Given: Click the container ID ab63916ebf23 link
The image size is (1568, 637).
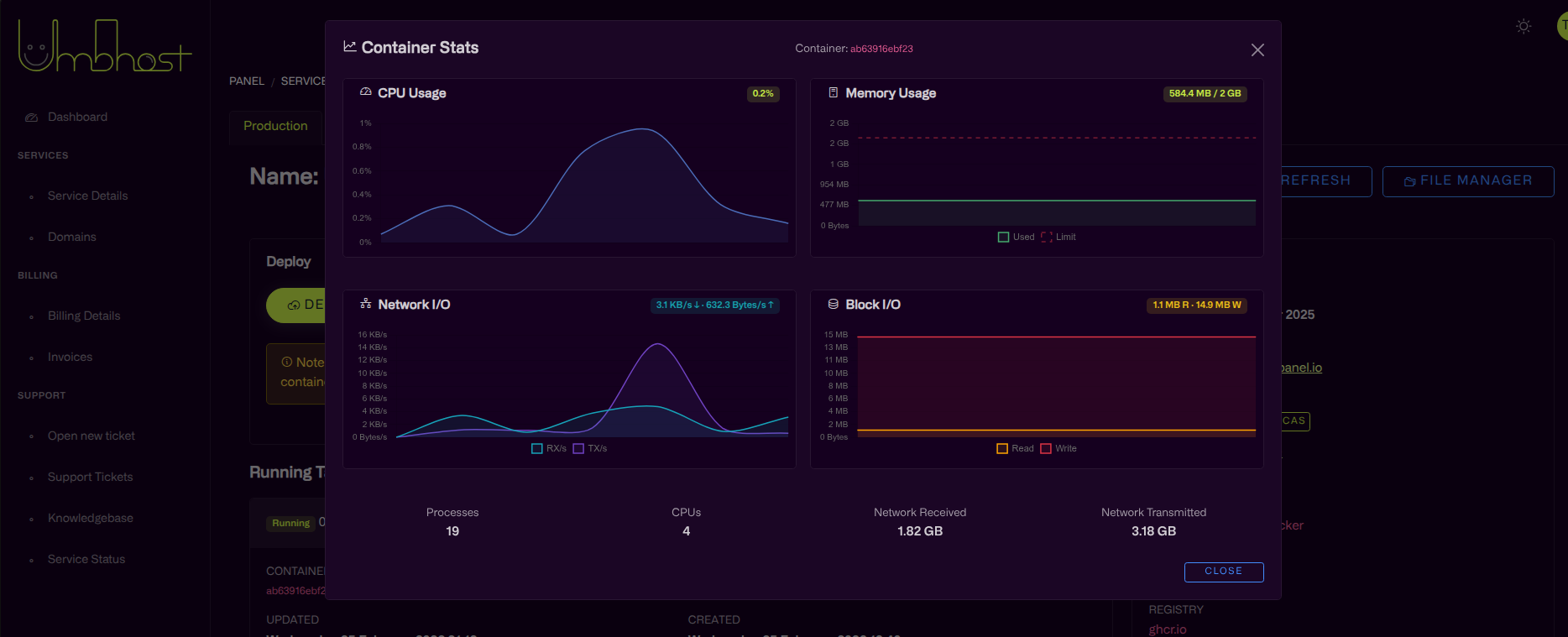Looking at the screenshot, I should (x=881, y=49).
